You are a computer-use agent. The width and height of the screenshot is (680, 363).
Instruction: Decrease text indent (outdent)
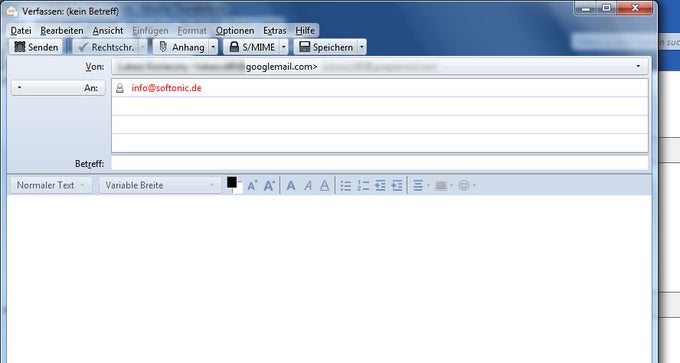tap(380, 186)
